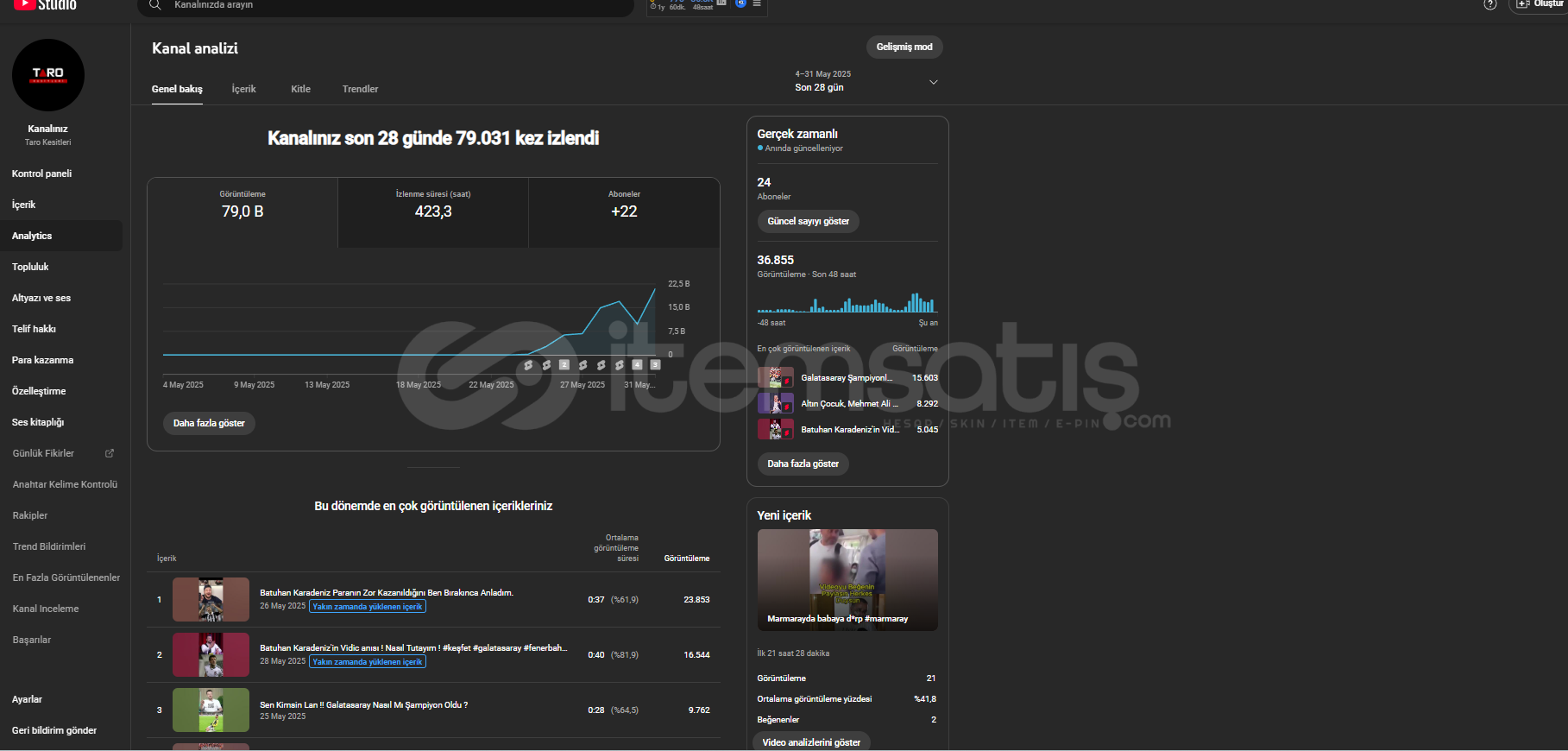Click Taro Kesitleri channel name
The height and width of the screenshot is (751, 1568).
point(48,142)
